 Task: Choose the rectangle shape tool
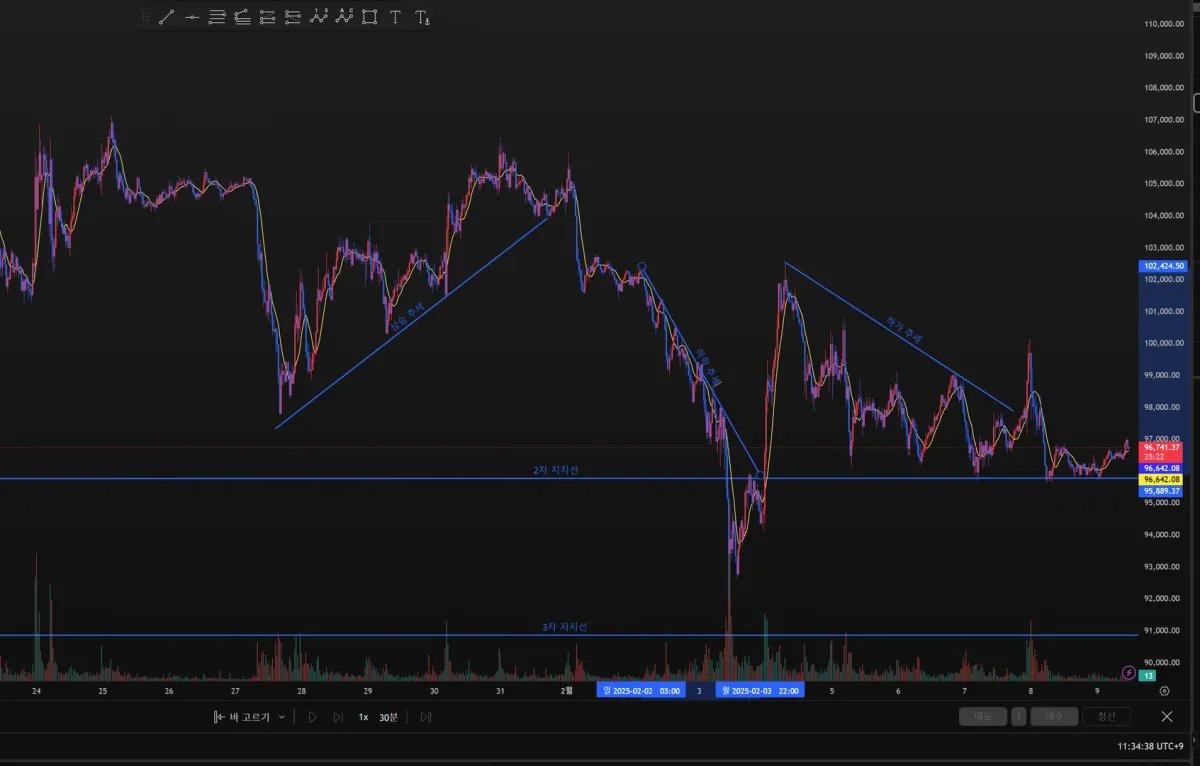point(370,17)
